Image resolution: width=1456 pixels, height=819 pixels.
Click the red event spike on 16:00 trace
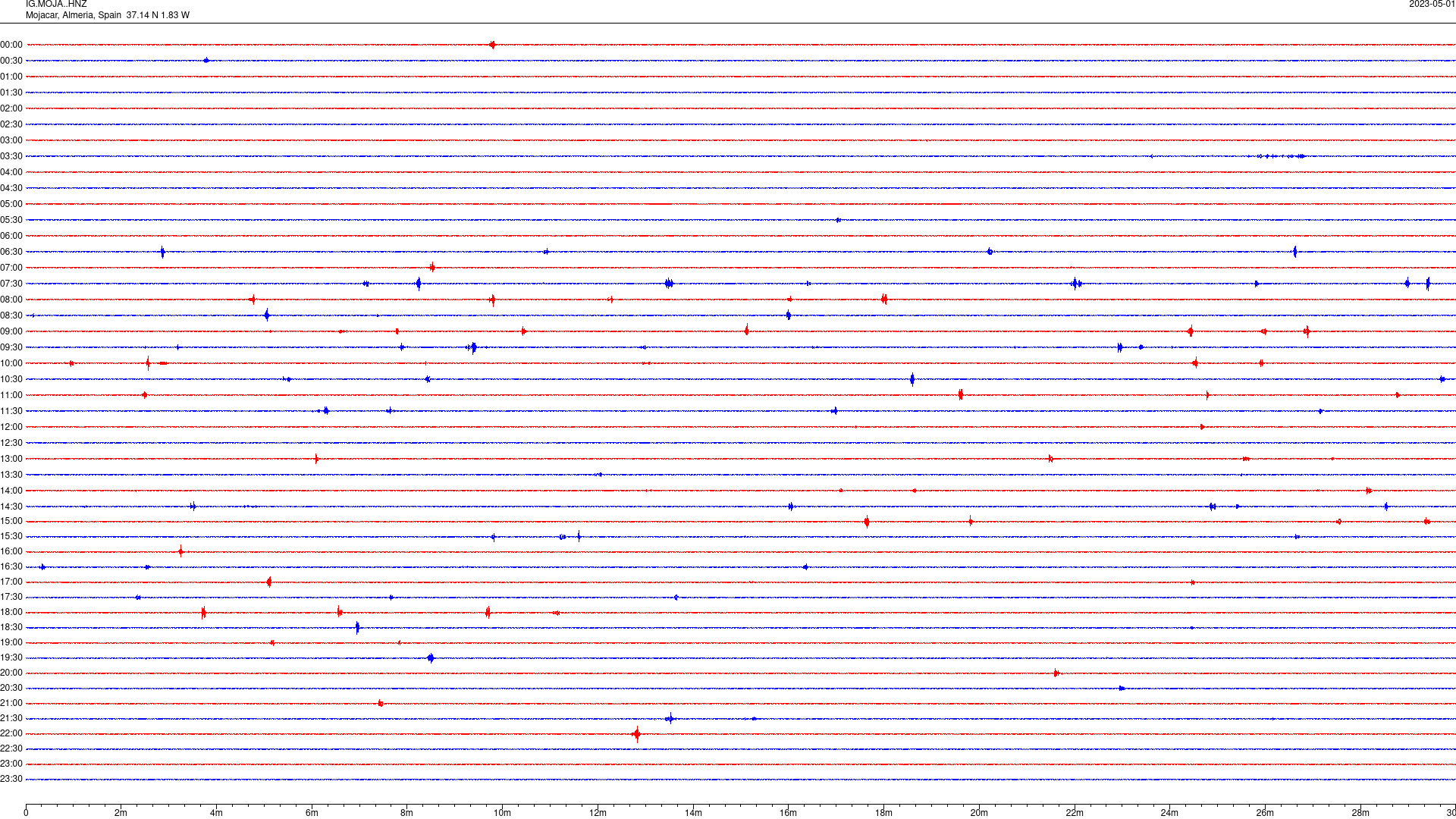pyautogui.click(x=180, y=551)
